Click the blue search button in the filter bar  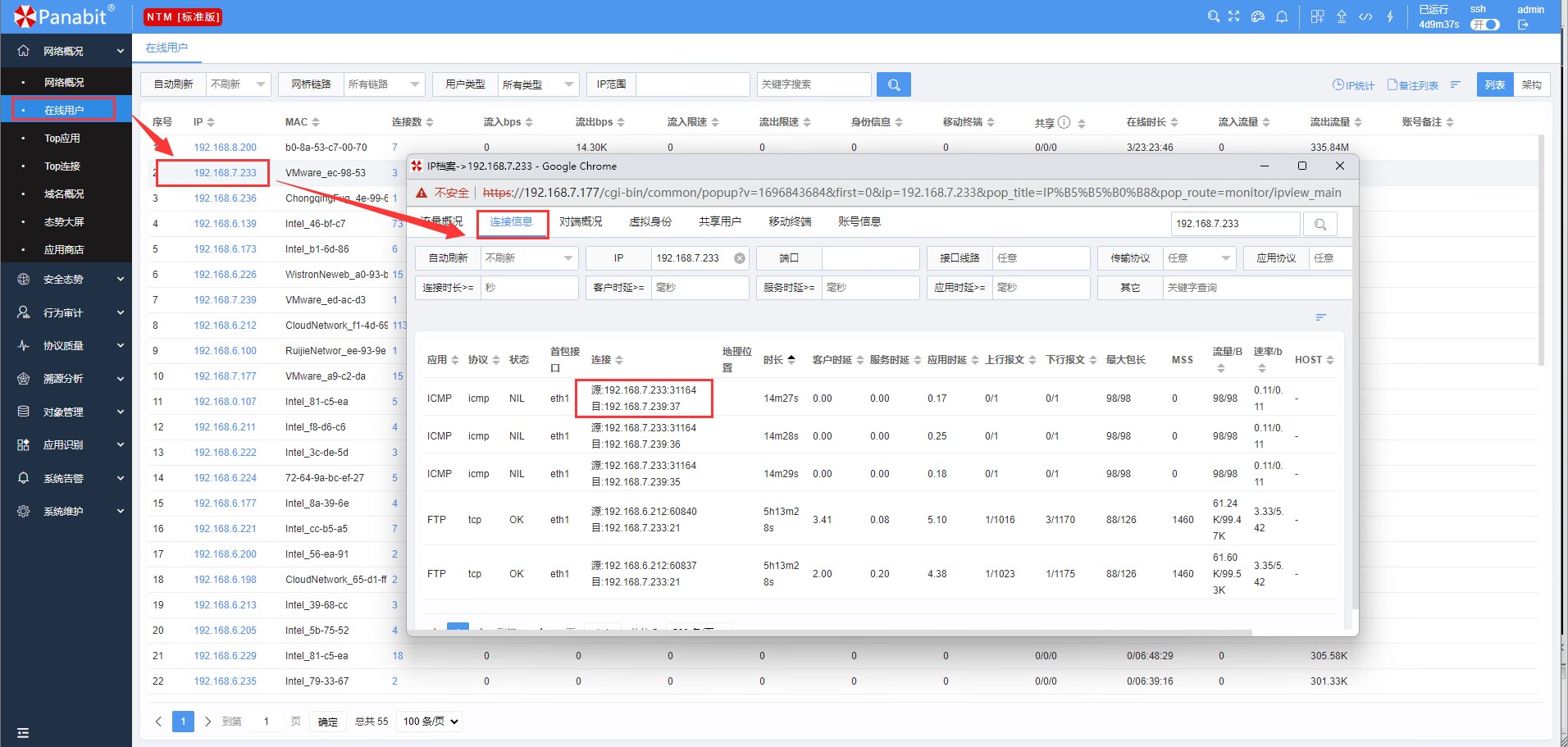coord(894,84)
